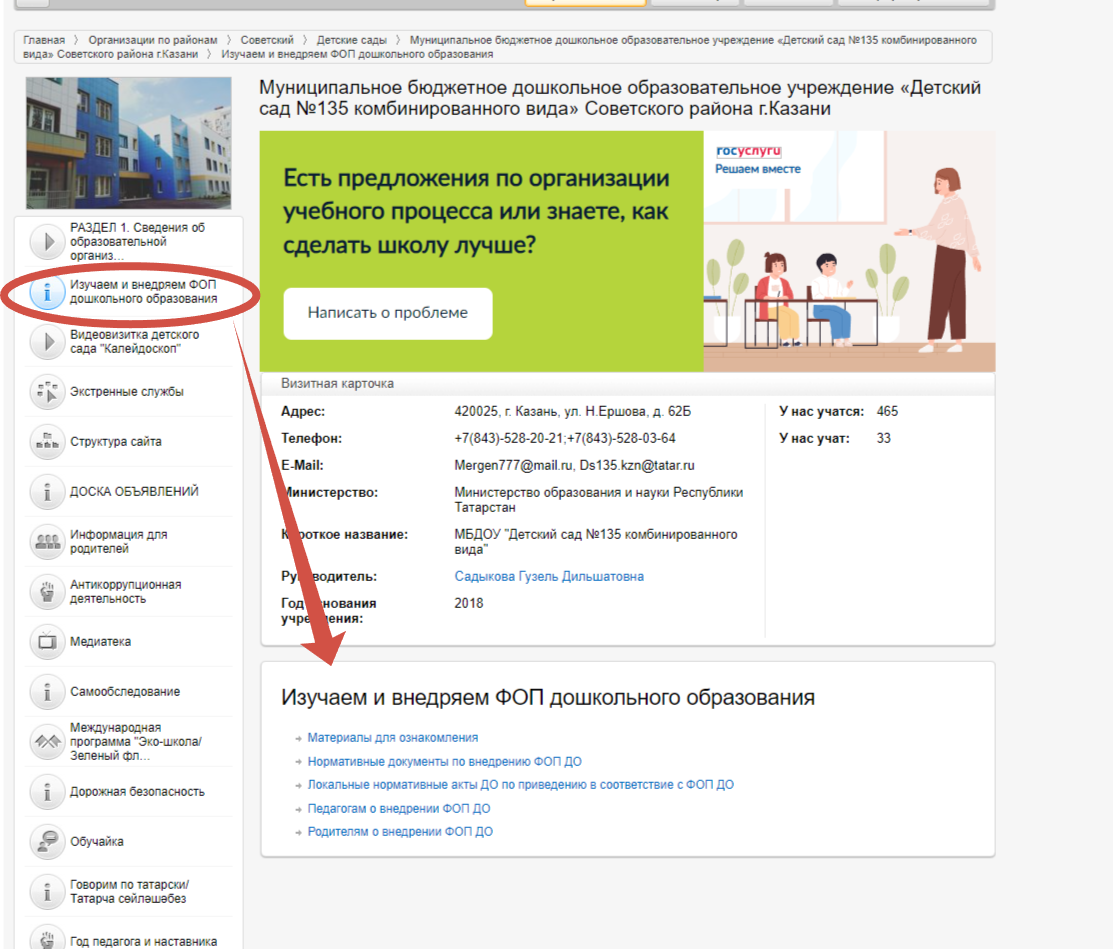Viewport: 1113px width, 949px height.
Task: Click the Медиатека screen icon
Action: click(47, 642)
